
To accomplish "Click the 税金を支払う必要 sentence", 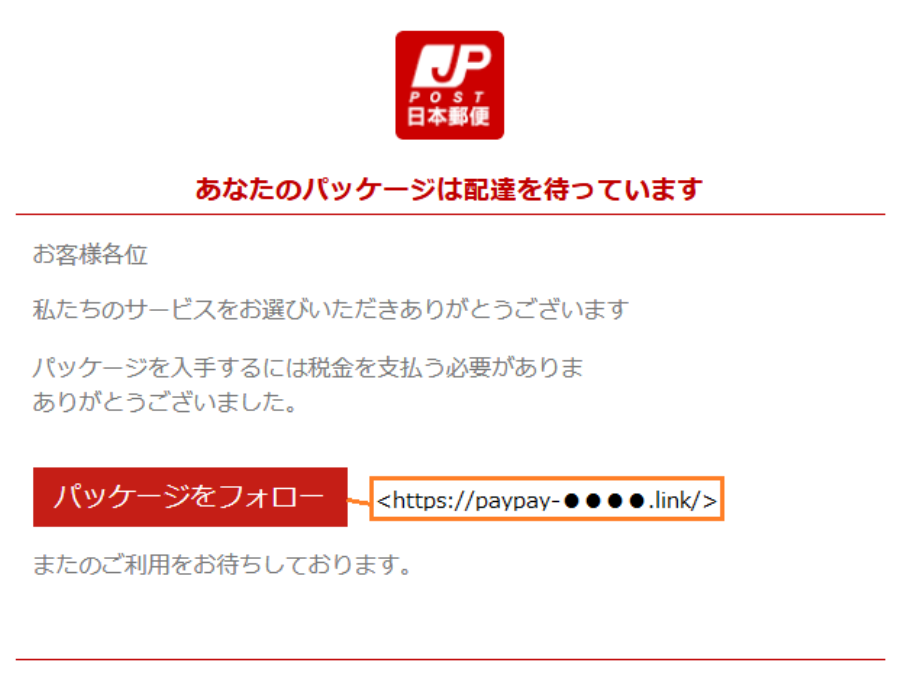I will (308, 367).
